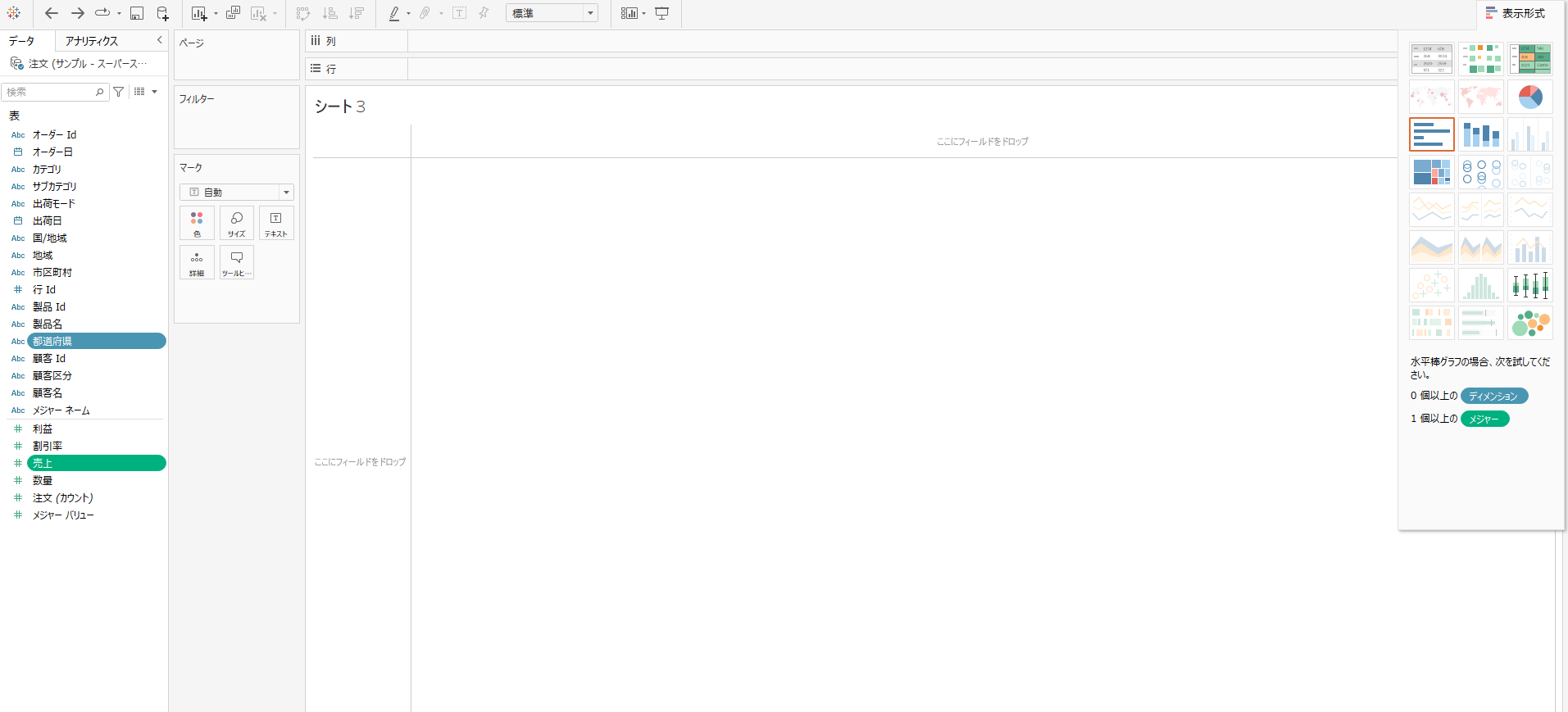Clear the sheet using toolbar icon

click(x=258, y=13)
